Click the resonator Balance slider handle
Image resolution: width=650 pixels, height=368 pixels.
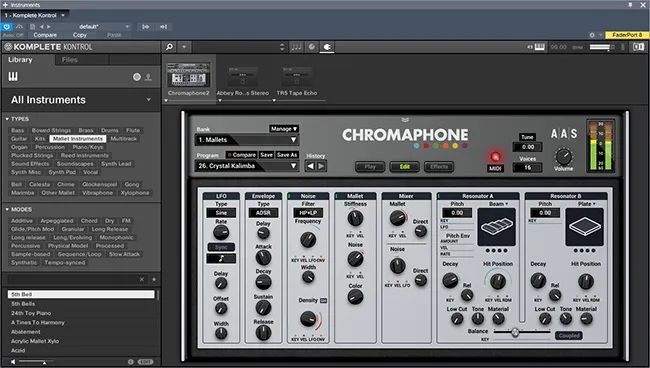coord(515,332)
